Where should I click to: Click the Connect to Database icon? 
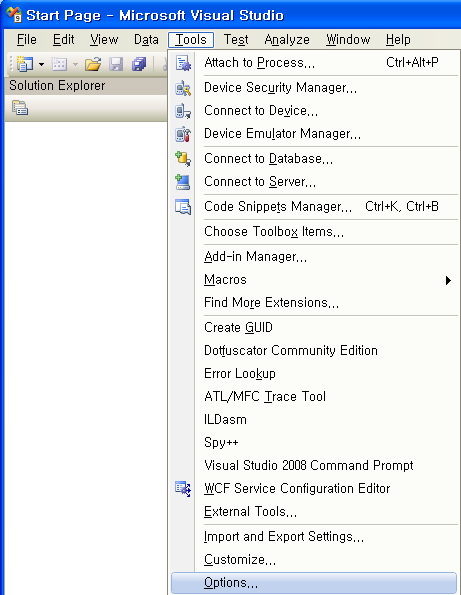[x=183, y=159]
